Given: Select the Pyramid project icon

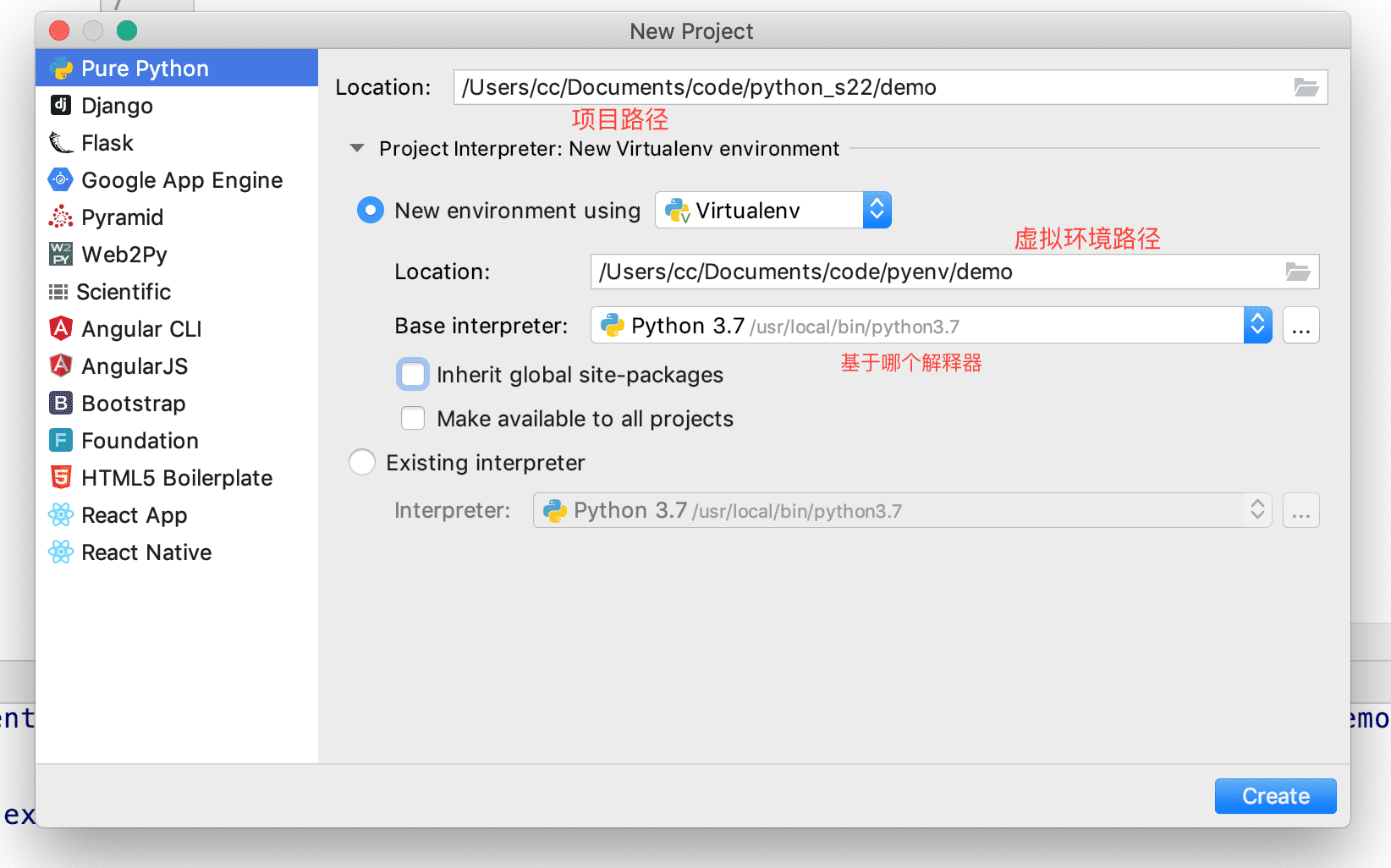Looking at the screenshot, I should tap(60, 217).
